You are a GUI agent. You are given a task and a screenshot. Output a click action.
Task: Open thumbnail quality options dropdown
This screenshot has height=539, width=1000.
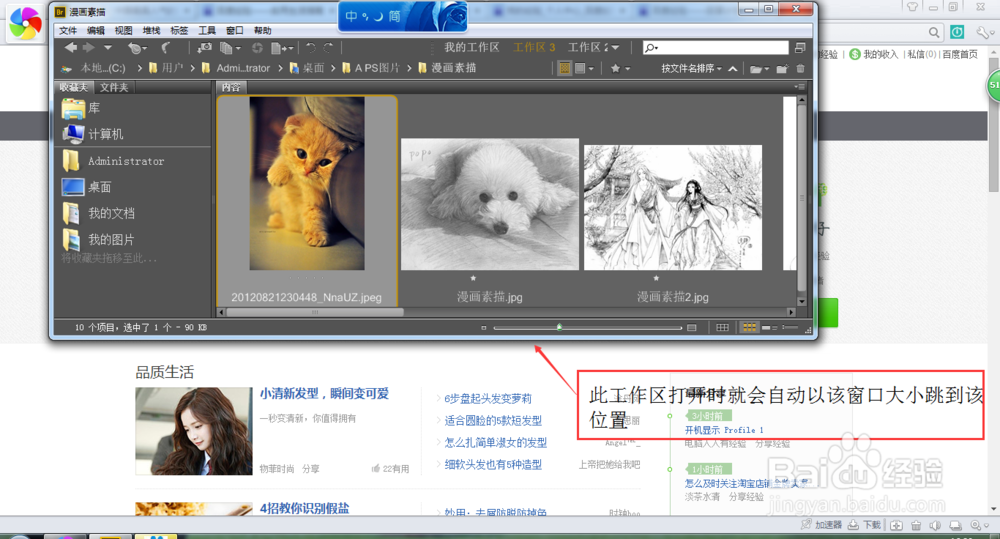[x=584, y=68]
